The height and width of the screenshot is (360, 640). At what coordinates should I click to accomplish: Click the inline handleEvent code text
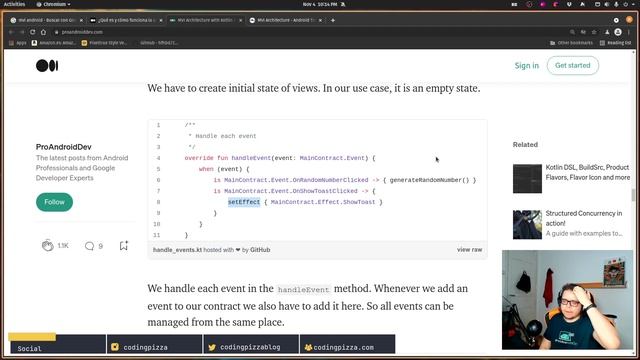(x=303, y=289)
